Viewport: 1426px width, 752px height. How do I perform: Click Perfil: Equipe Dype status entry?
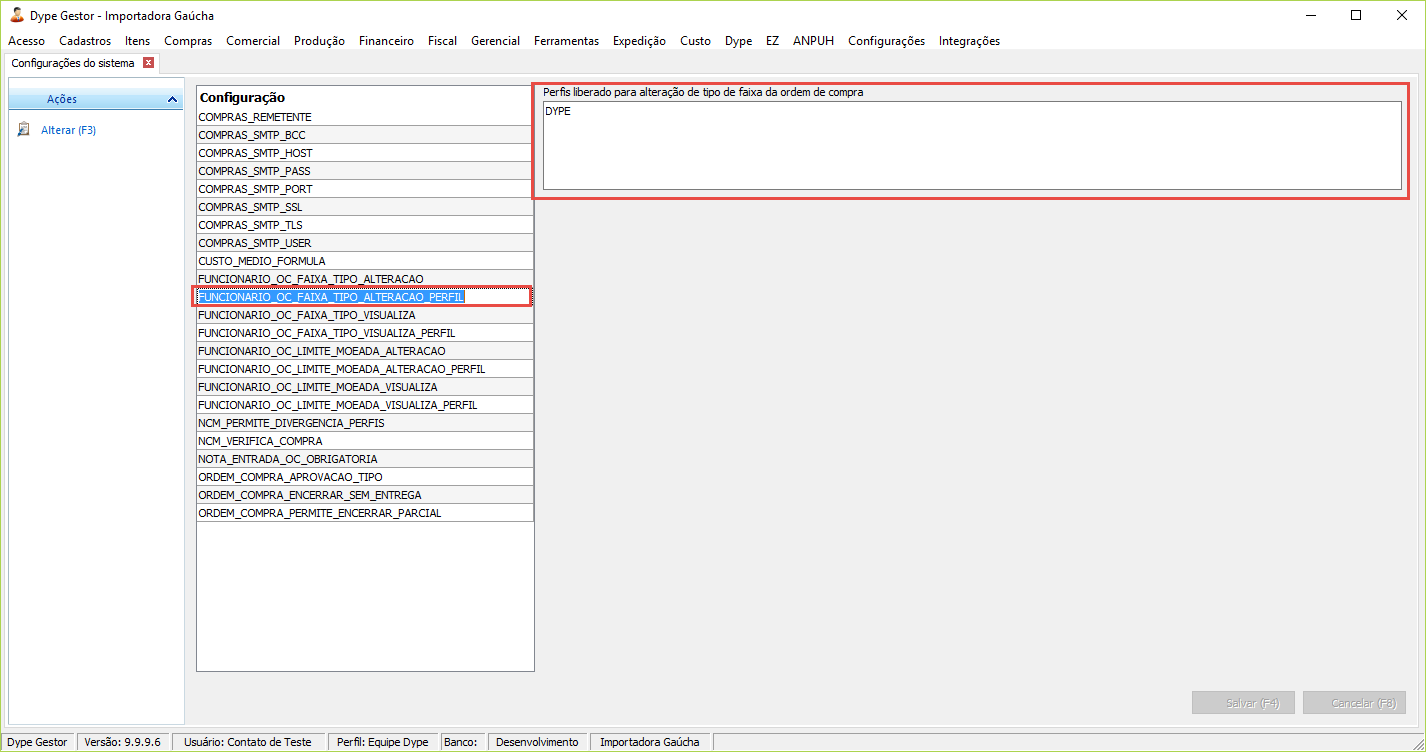[x=383, y=742]
